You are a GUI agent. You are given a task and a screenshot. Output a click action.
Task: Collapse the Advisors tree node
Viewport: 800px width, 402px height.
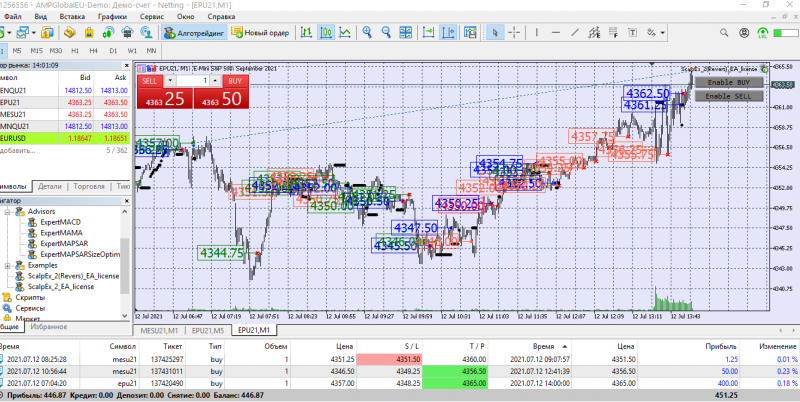pyautogui.click(x=8, y=212)
